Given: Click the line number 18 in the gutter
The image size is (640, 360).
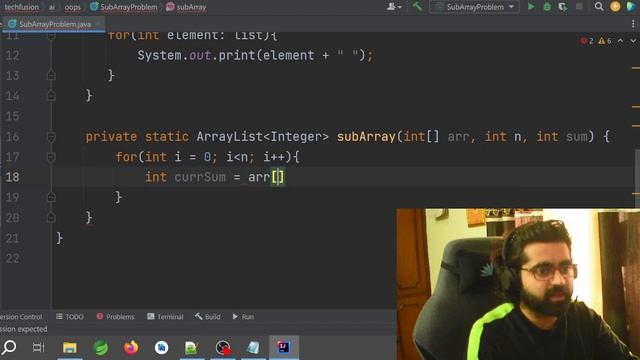Looking at the screenshot, I should point(13,177).
